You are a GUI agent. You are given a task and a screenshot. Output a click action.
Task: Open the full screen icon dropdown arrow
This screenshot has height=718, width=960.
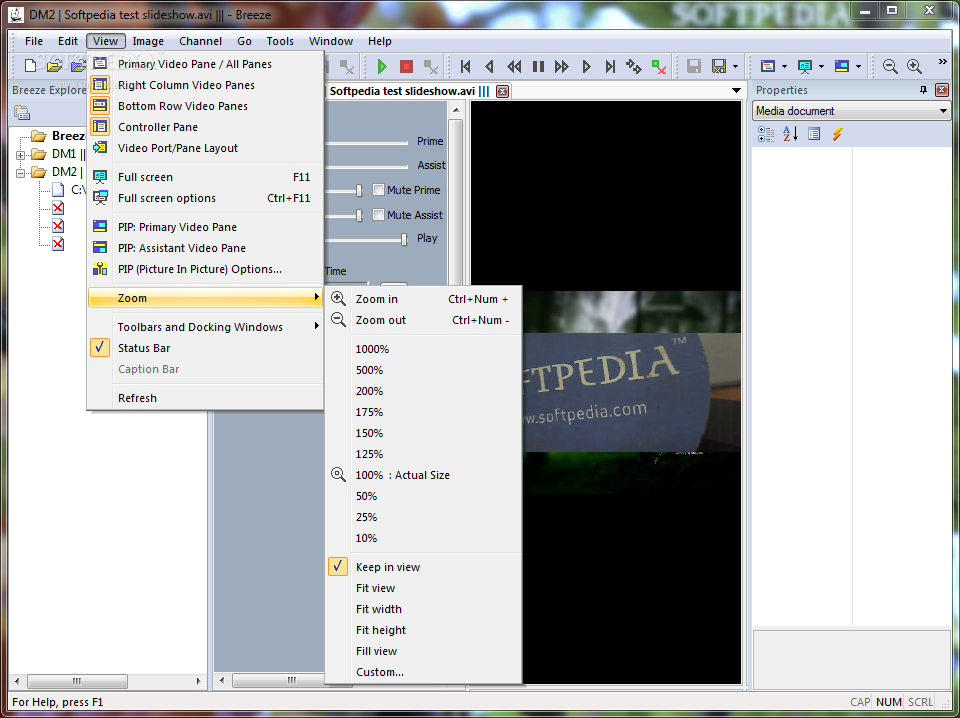point(821,67)
